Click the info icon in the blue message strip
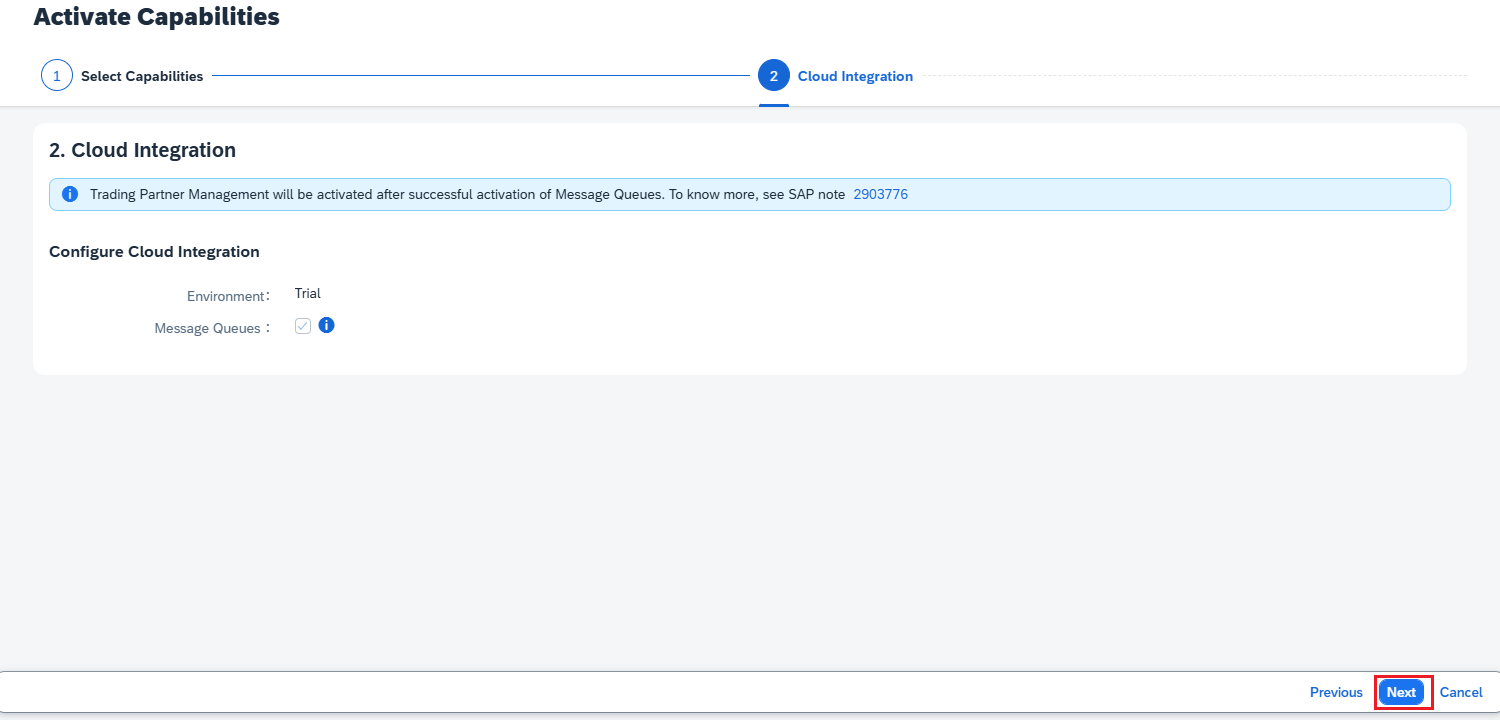Screen dimensions: 1500x720 point(70,194)
